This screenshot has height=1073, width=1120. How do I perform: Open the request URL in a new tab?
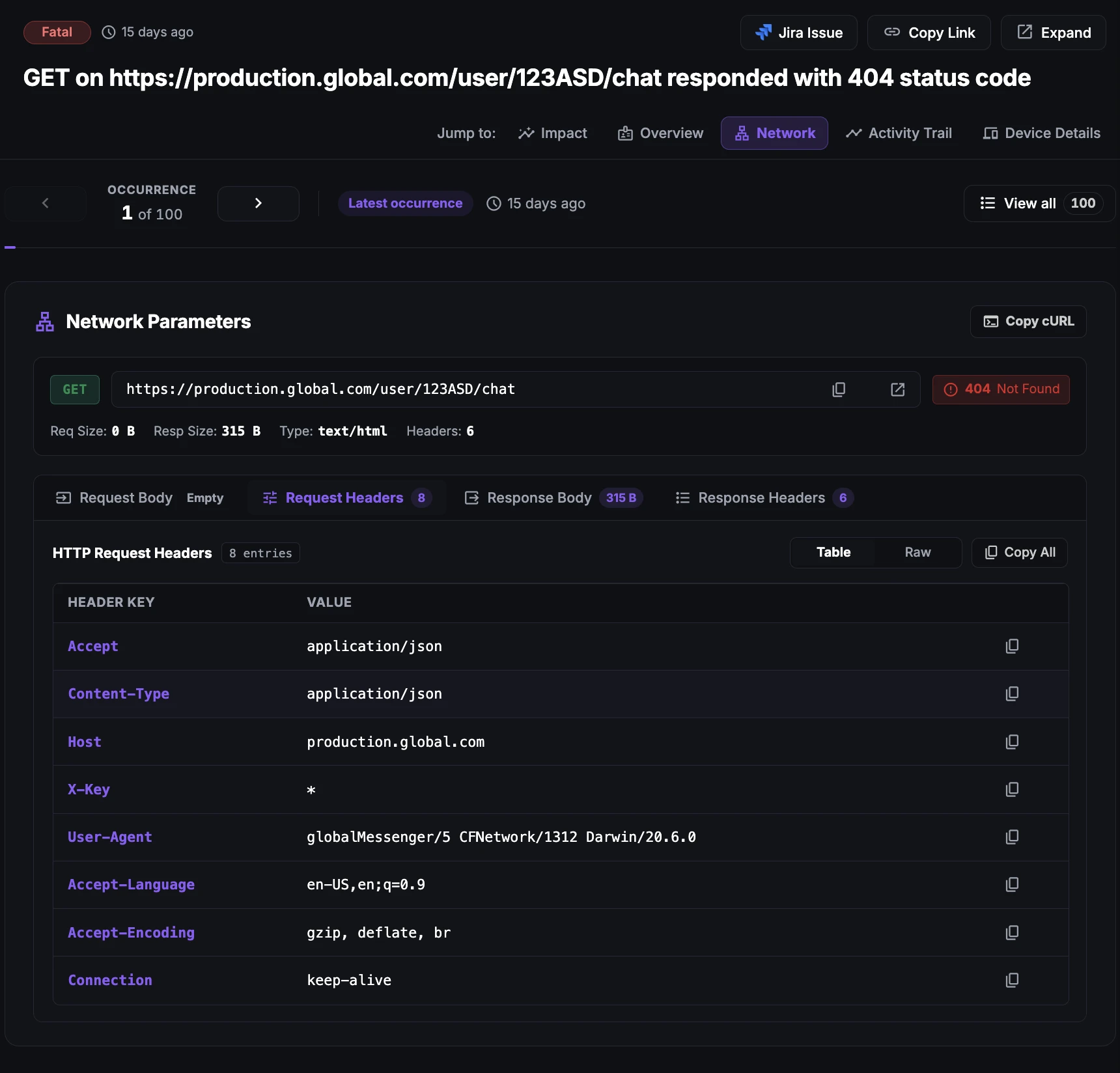[897, 389]
